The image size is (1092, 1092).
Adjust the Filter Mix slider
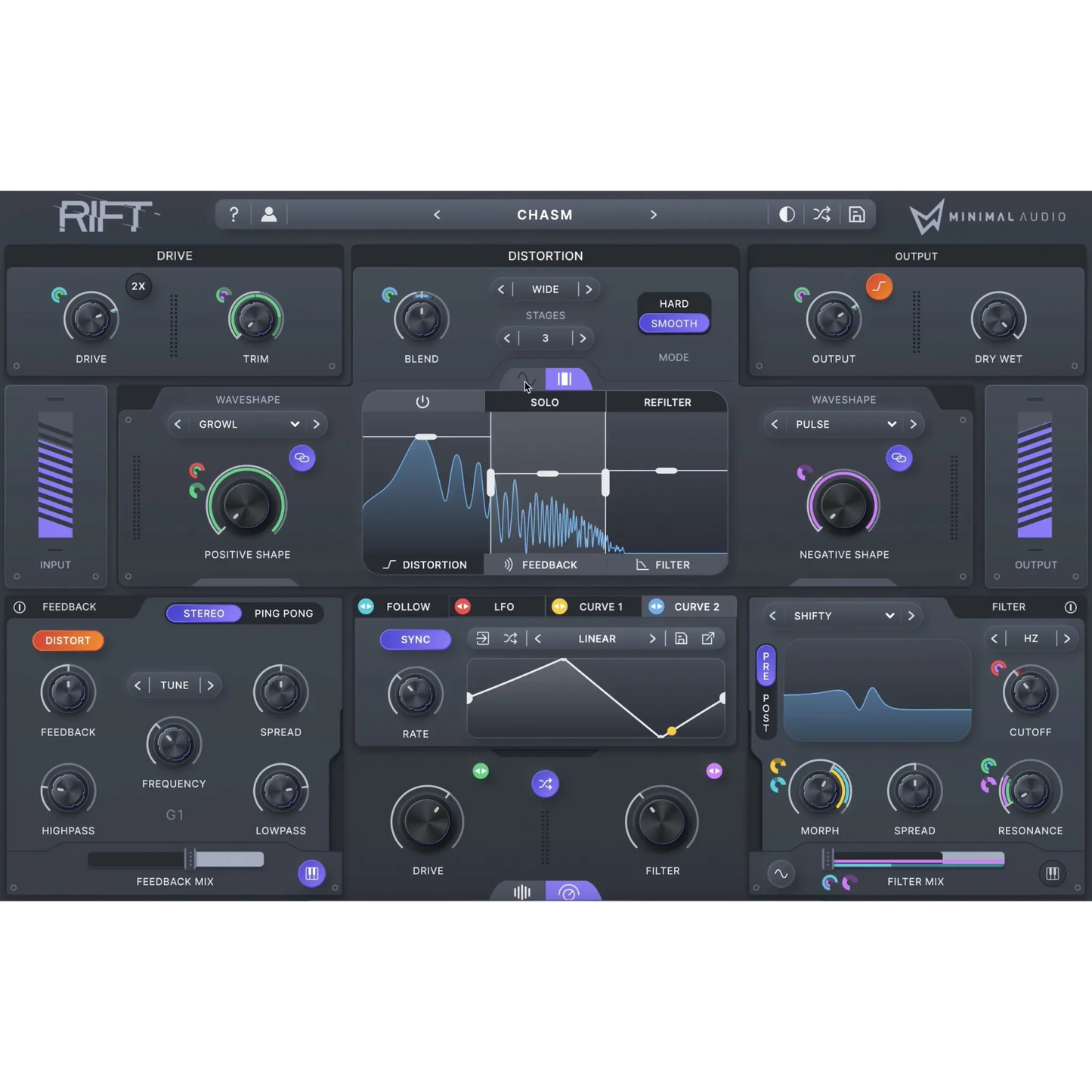pos(915,859)
